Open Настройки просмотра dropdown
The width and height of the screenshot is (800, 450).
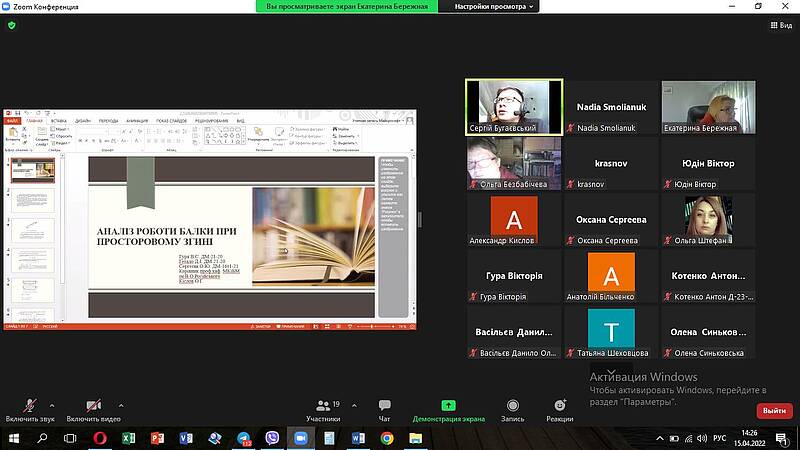(495, 6)
